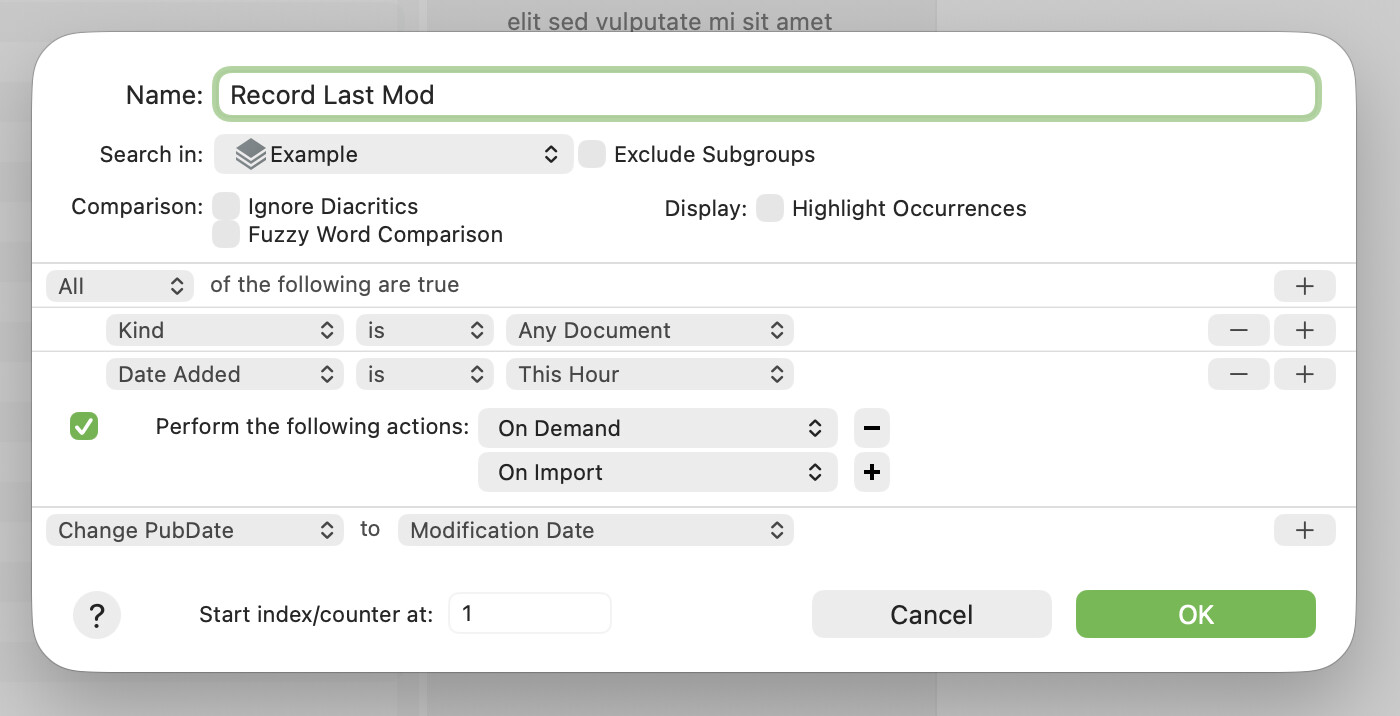The image size is (1400, 716).
Task: Enable the Exclude Subgroups checkbox
Action: coord(592,154)
